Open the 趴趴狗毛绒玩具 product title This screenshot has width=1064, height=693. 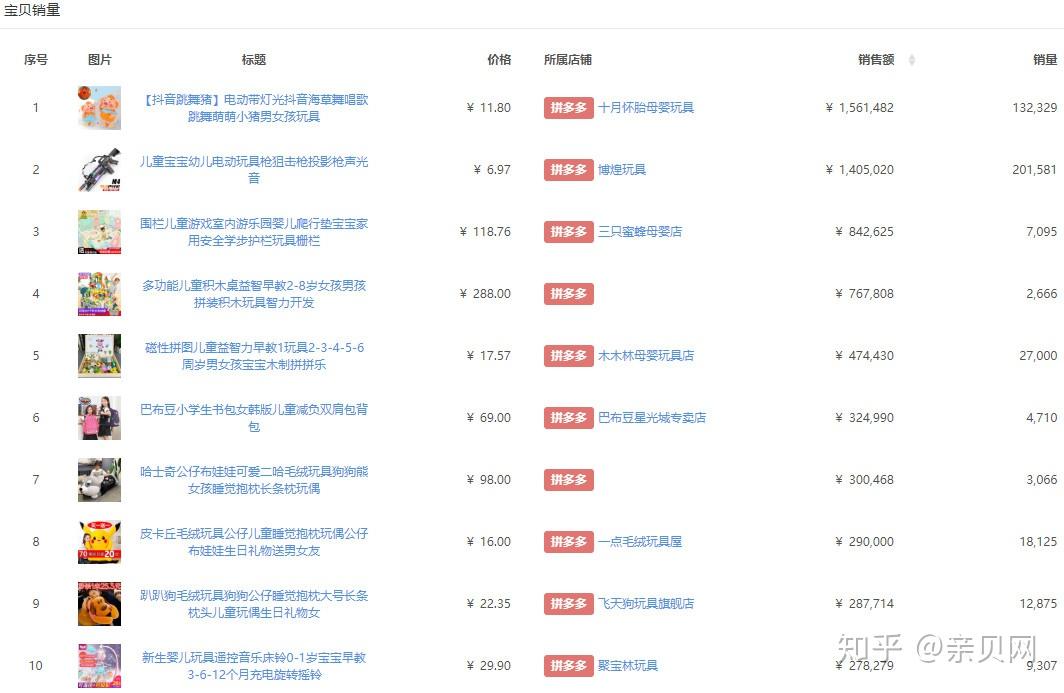255,603
